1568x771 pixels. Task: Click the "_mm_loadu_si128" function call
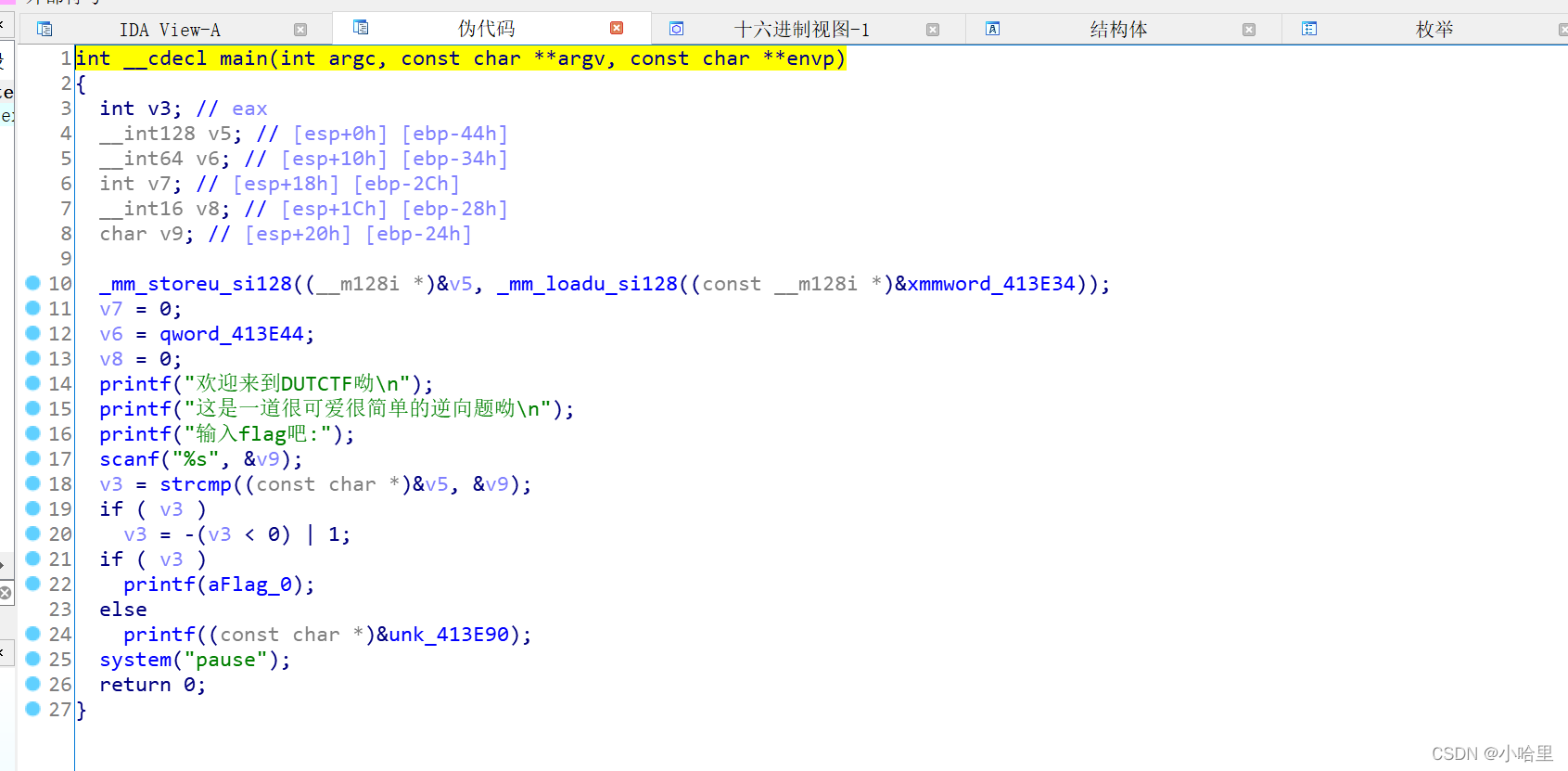point(588,284)
